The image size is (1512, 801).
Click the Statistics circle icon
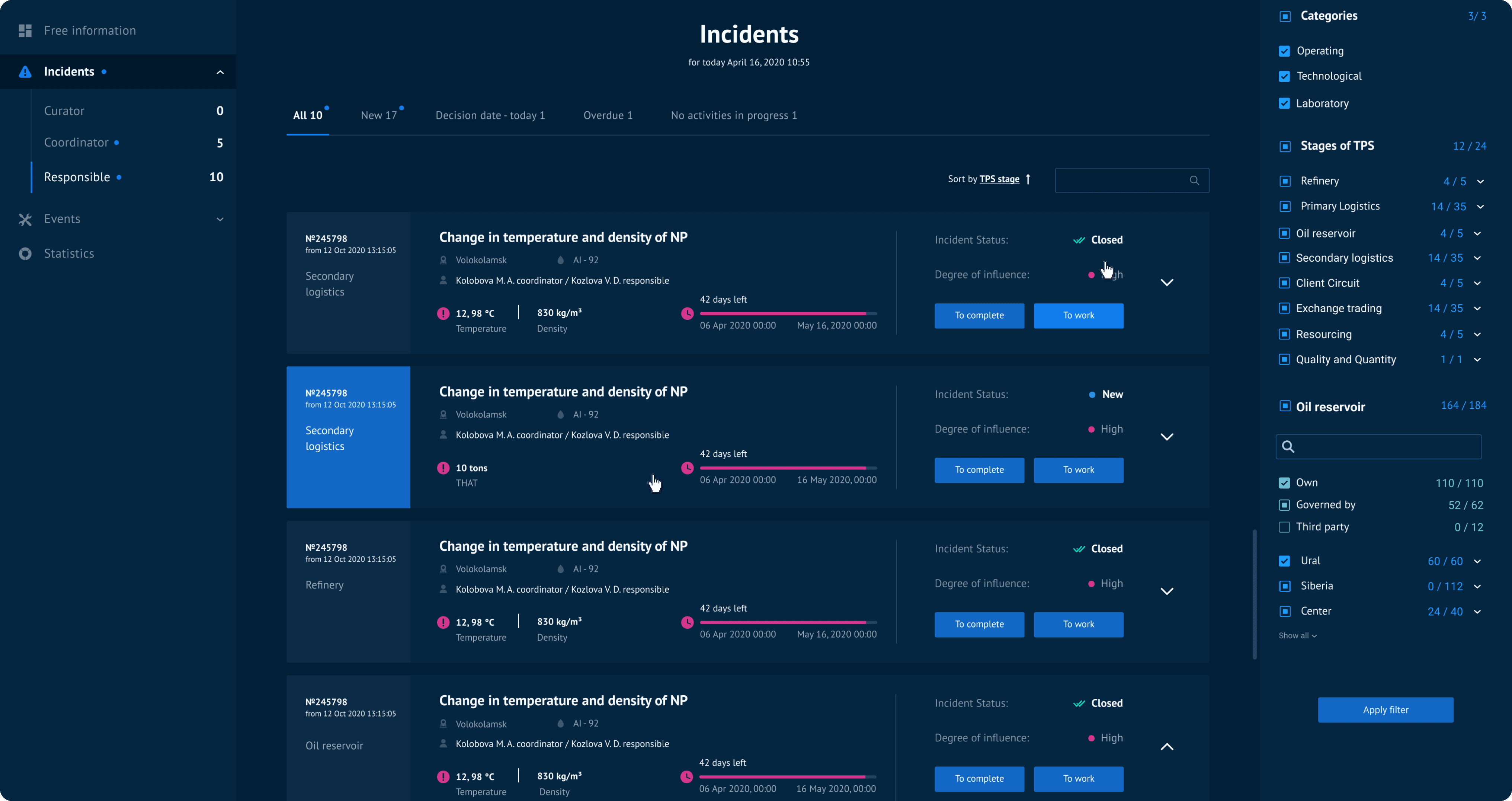coord(25,254)
